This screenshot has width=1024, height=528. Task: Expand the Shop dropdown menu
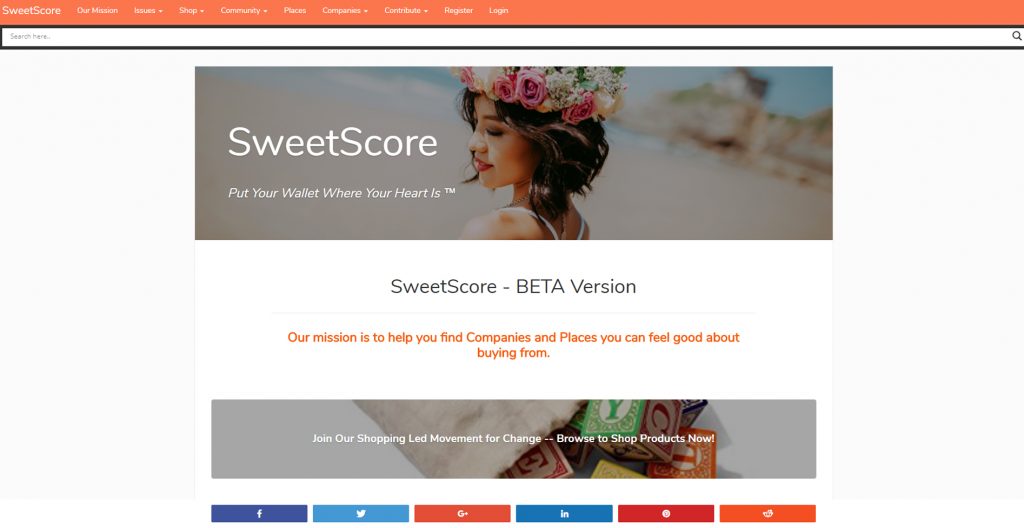191,10
